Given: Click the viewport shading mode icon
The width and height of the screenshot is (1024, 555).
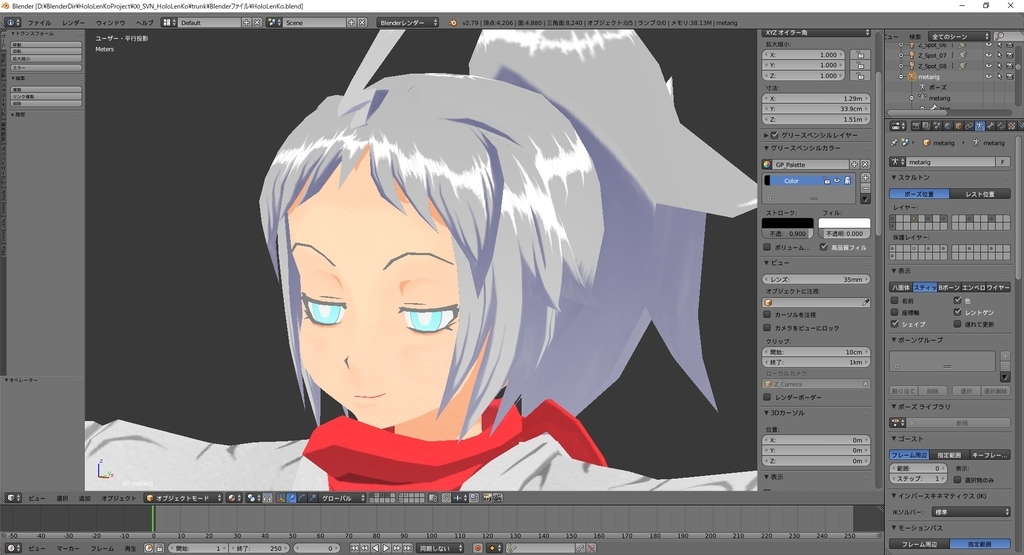Looking at the screenshot, I should point(234,498).
